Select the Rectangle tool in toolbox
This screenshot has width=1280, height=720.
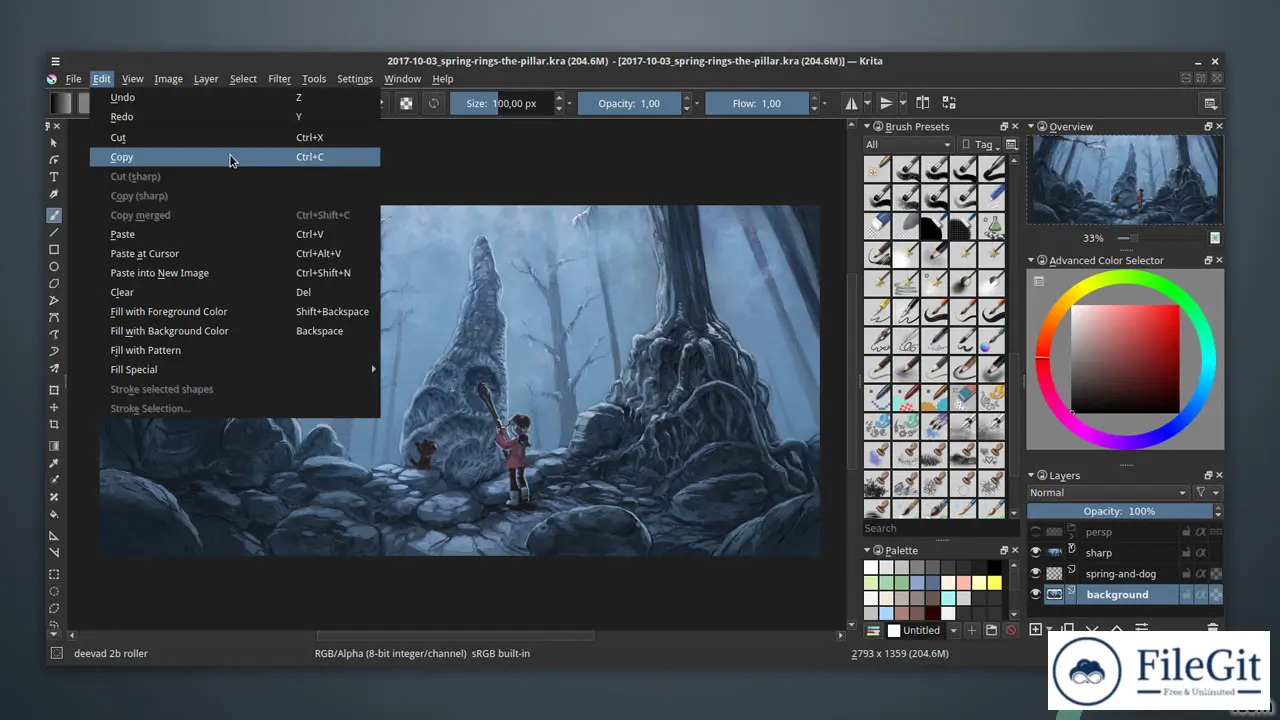54,249
